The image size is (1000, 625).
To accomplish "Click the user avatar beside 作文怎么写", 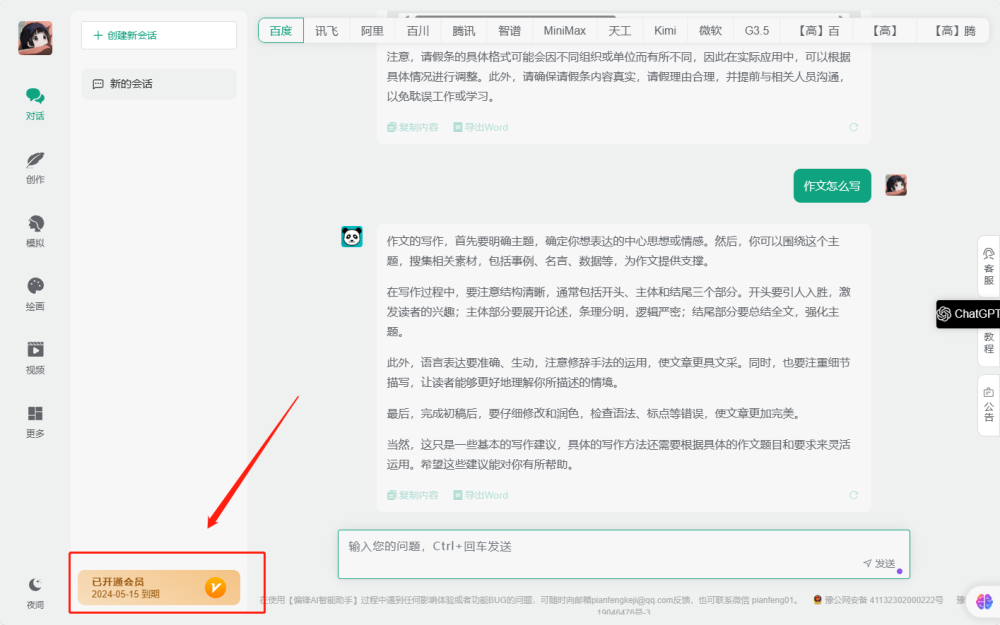I will point(895,185).
